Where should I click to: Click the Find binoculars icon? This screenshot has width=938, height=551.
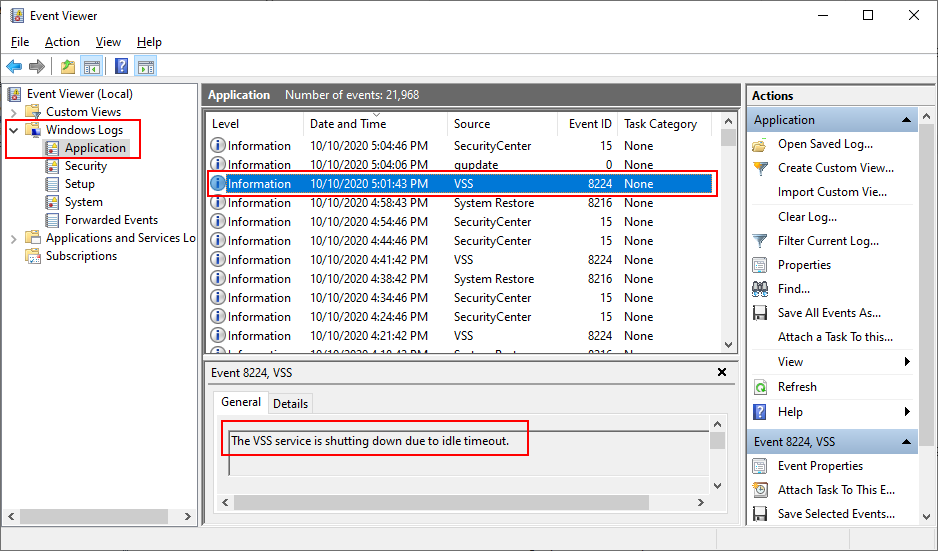(760, 288)
